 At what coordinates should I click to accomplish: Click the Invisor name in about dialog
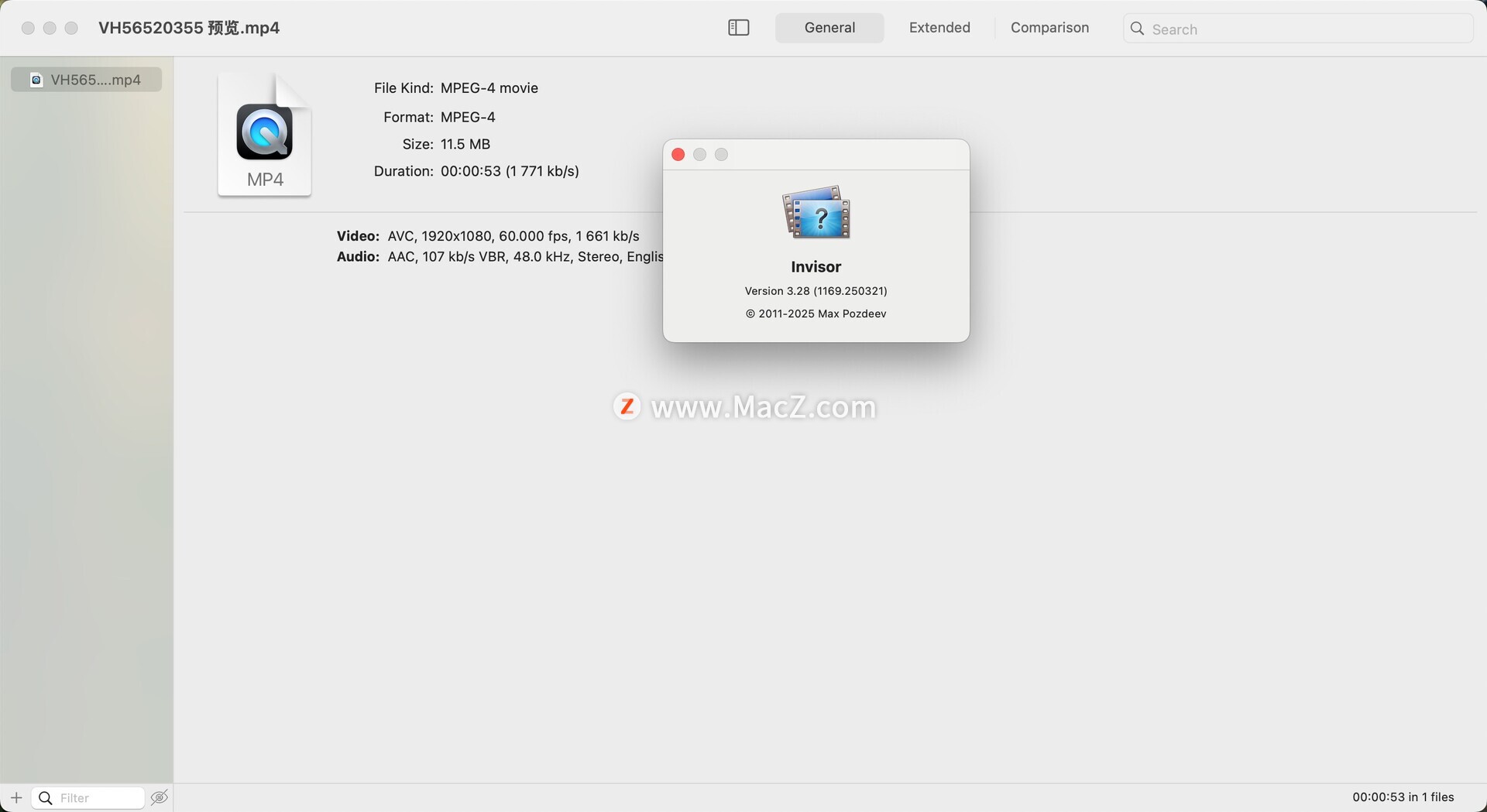816,267
